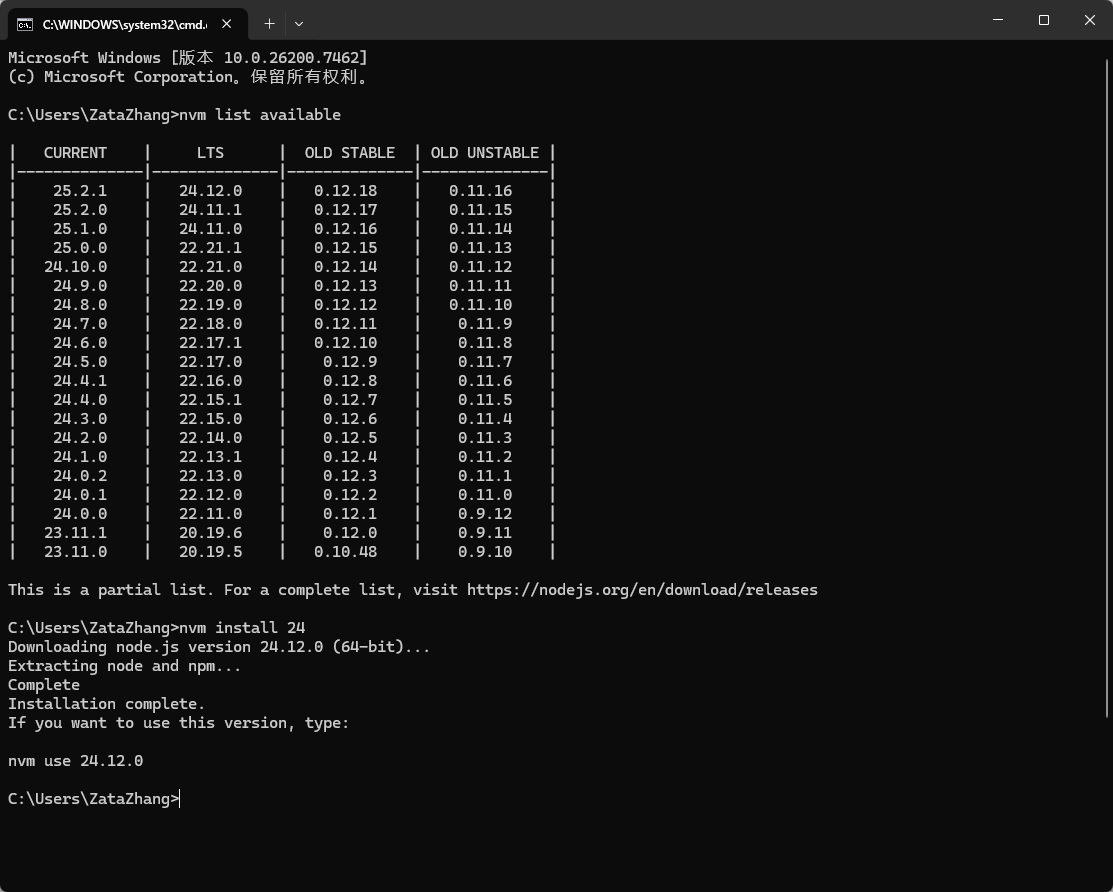Click the vertical scrollbar thumb
The image size is (1113, 892).
[1107, 380]
